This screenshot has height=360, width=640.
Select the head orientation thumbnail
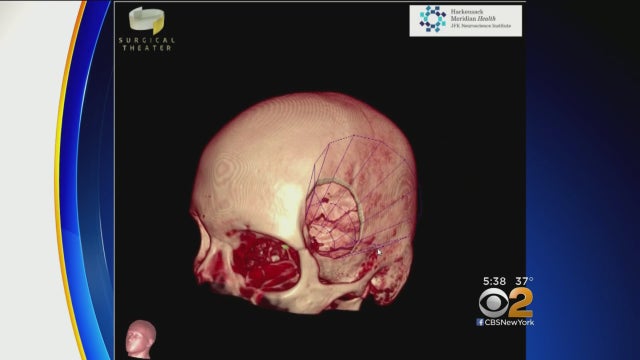pos(140,338)
